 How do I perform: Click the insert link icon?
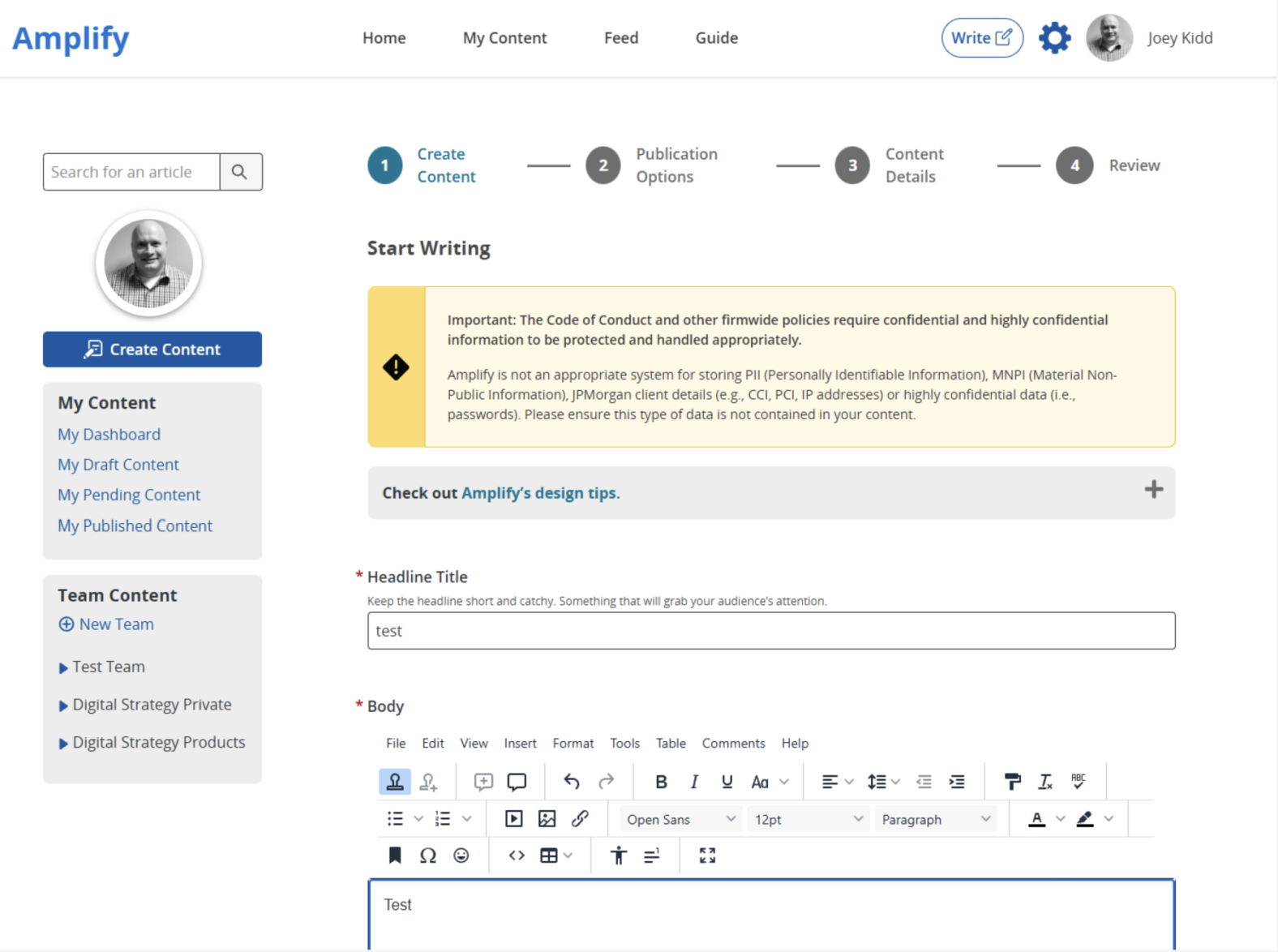(x=580, y=819)
